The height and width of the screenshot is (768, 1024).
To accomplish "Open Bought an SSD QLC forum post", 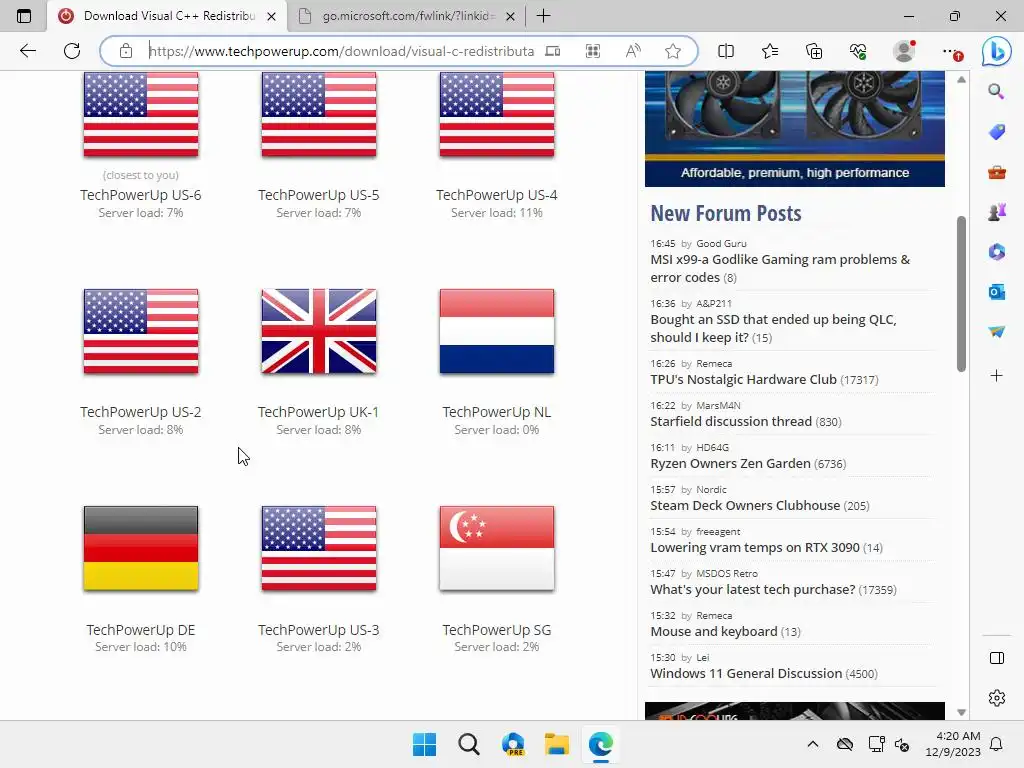I will coord(773,328).
